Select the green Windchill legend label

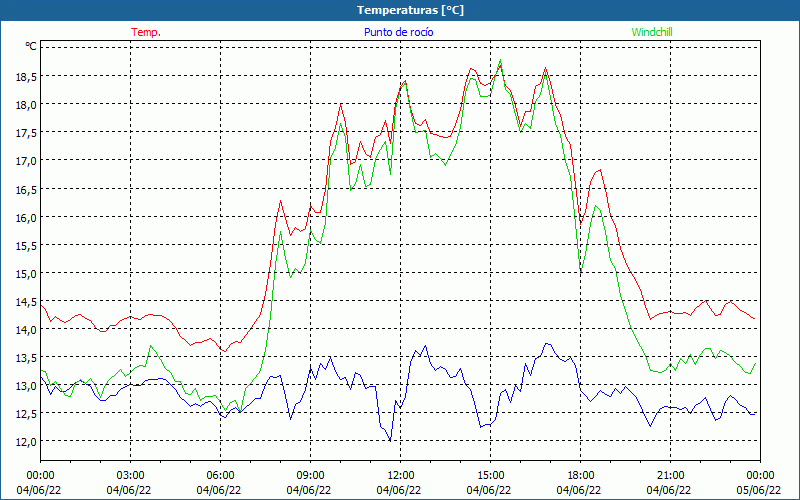pos(652,32)
